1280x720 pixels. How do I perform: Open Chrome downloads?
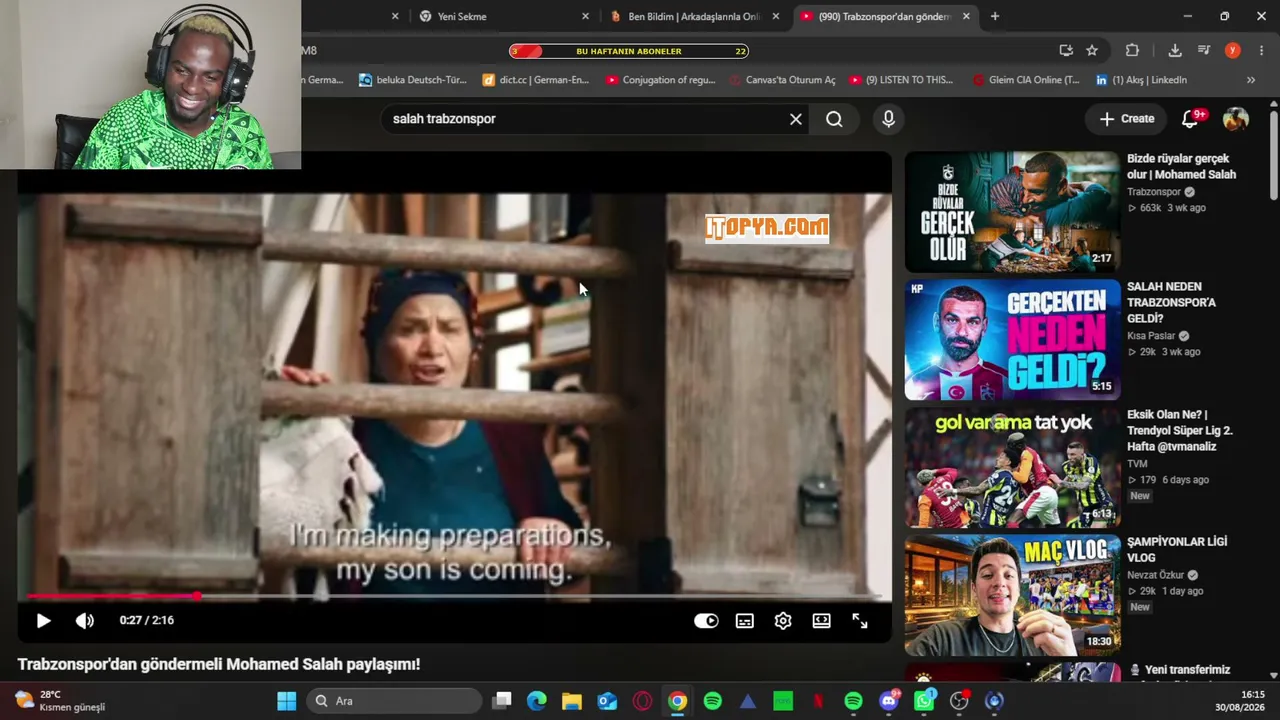click(1175, 50)
